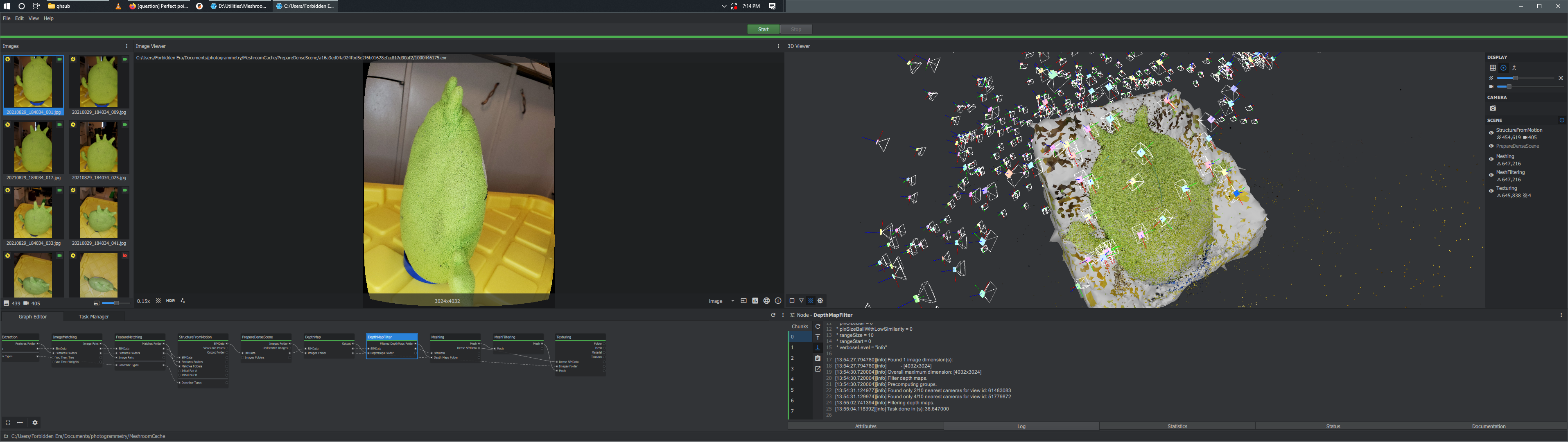Adjust the camera scale slider
The image size is (1568, 442).
tap(1530, 86)
